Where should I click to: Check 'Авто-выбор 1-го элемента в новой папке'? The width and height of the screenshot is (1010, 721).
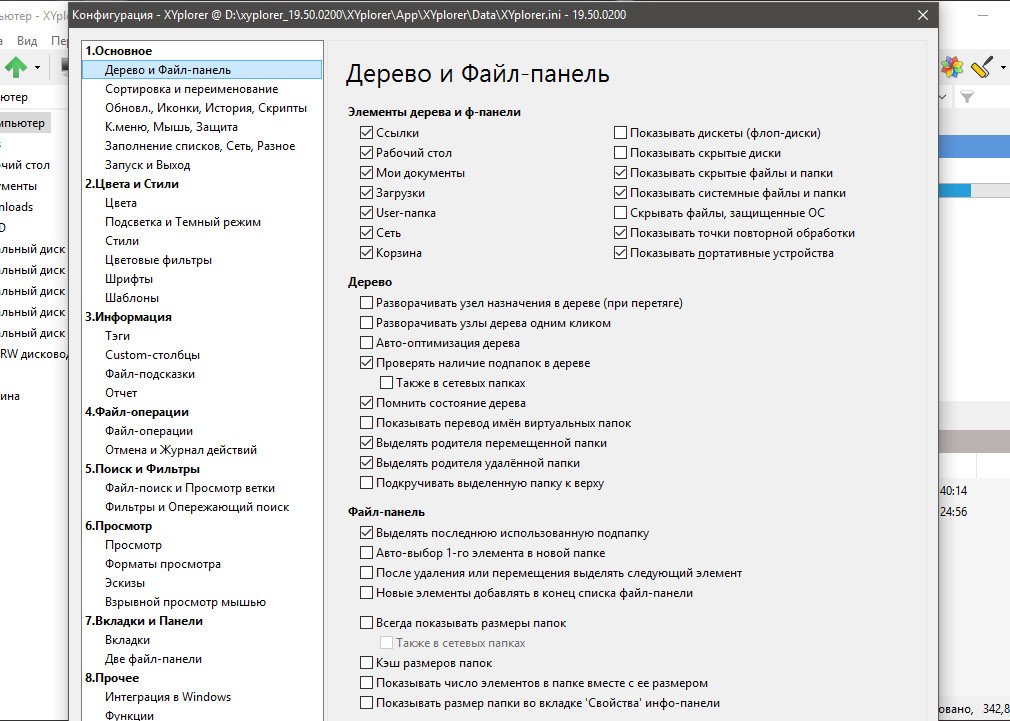tap(367, 553)
